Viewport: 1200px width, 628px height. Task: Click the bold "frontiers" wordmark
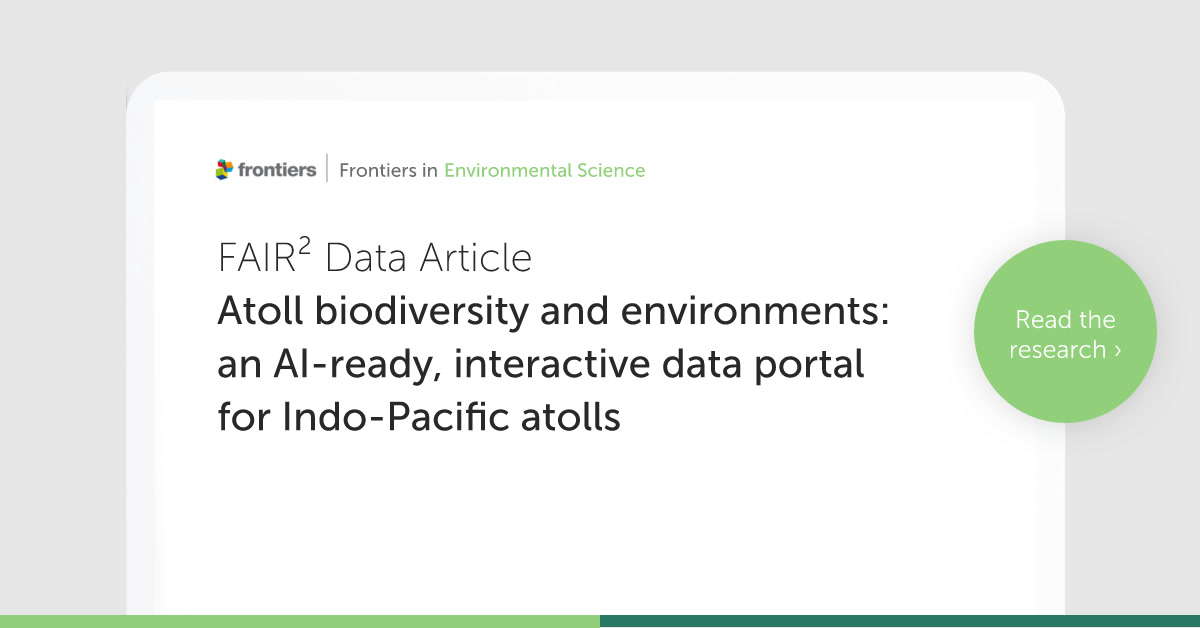277,170
